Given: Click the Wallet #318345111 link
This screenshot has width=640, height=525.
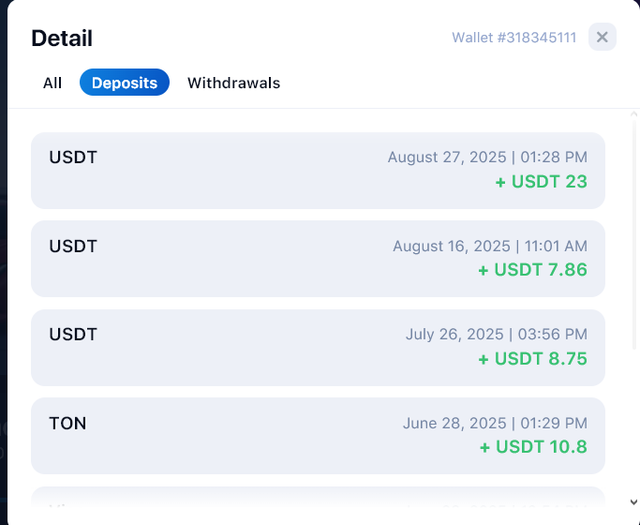Looking at the screenshot, I should click(514, 38).
